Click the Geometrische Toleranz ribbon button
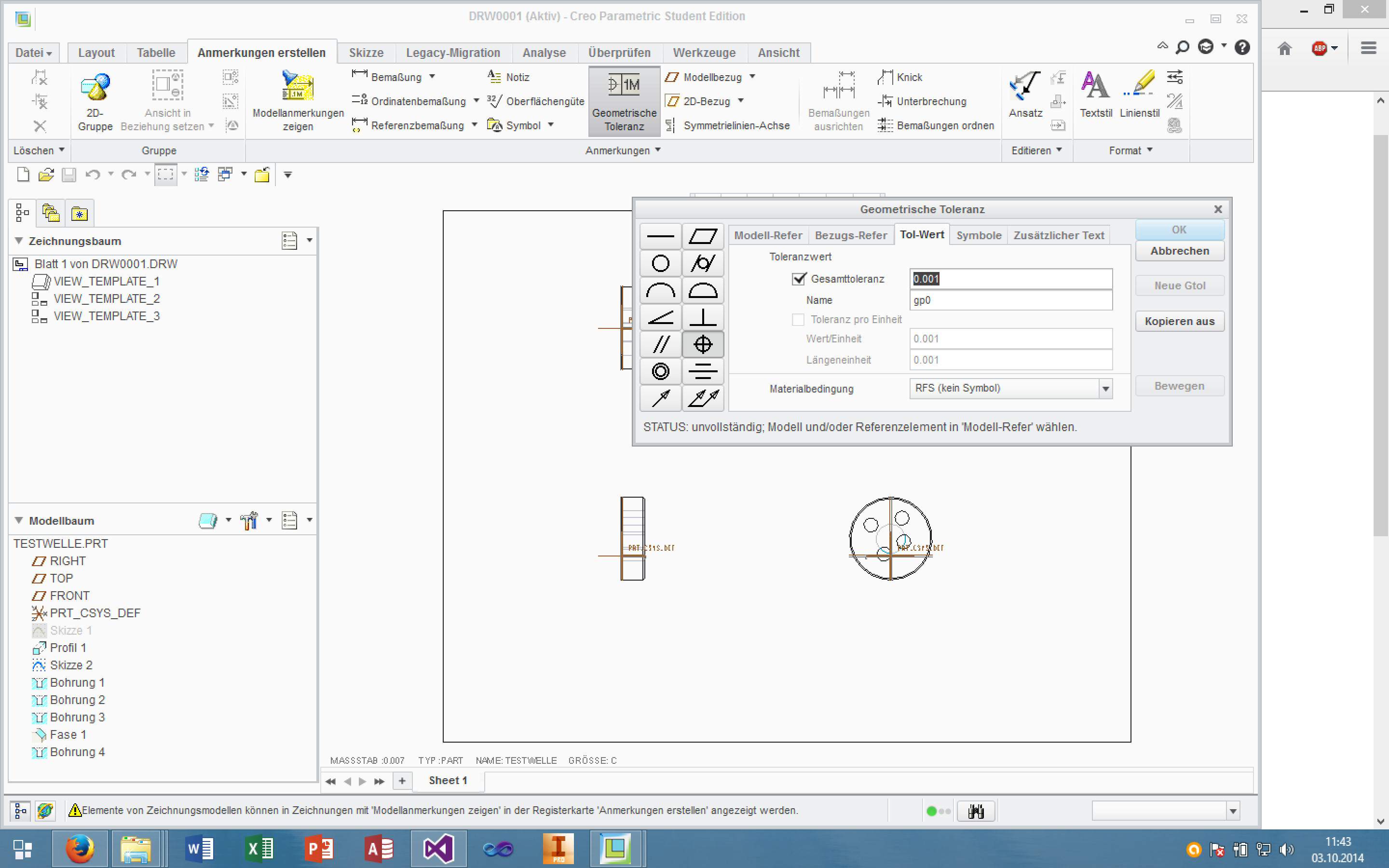1389x868 pixels. click(624, 101)
